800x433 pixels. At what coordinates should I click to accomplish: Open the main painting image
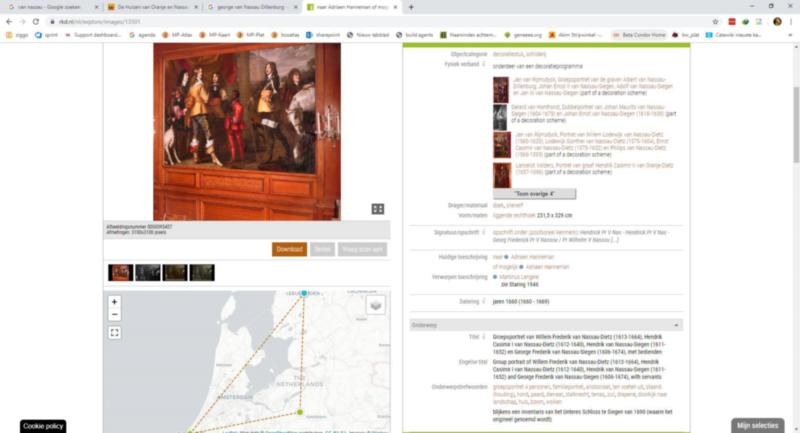[247, 132]
